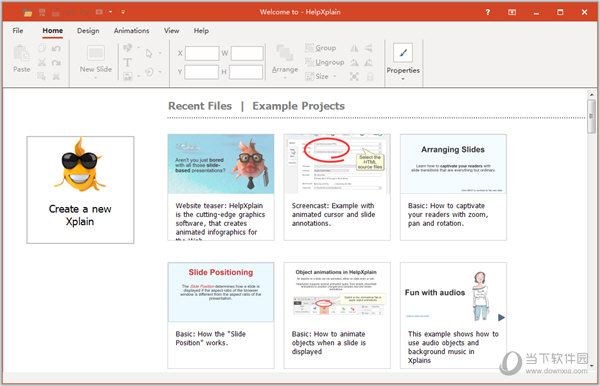
Task: Open the Screencast example with animated cursor
Action: coord(337,187)
